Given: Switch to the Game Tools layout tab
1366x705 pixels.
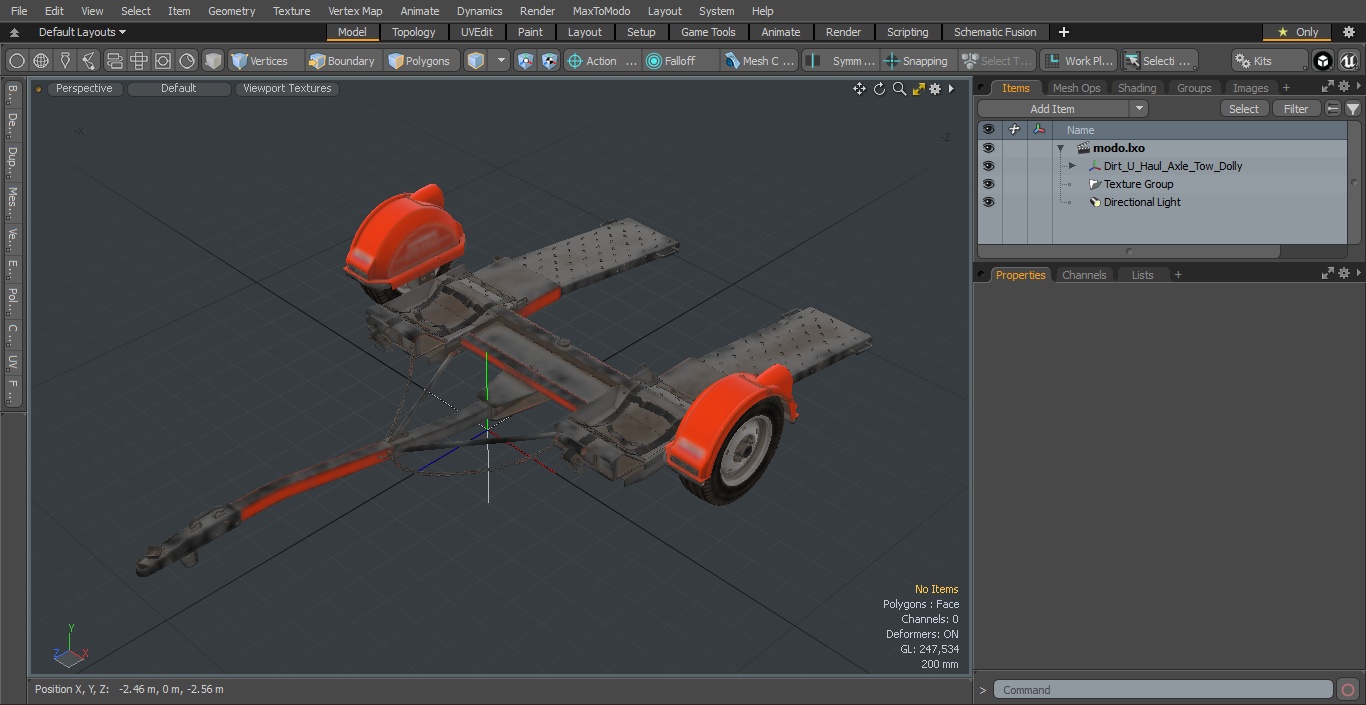Looking at the screenshot, I should pyautogui.click(x=708, y=32).
